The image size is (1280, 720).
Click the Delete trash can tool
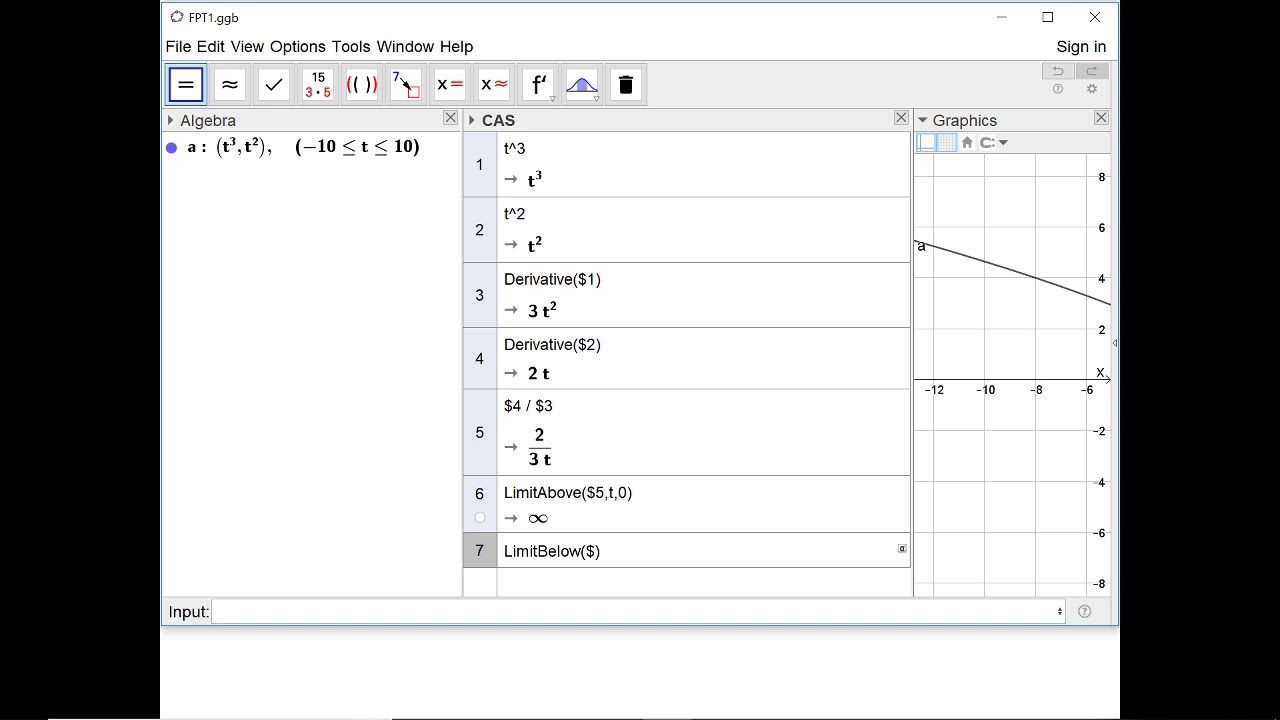point(626,85)
